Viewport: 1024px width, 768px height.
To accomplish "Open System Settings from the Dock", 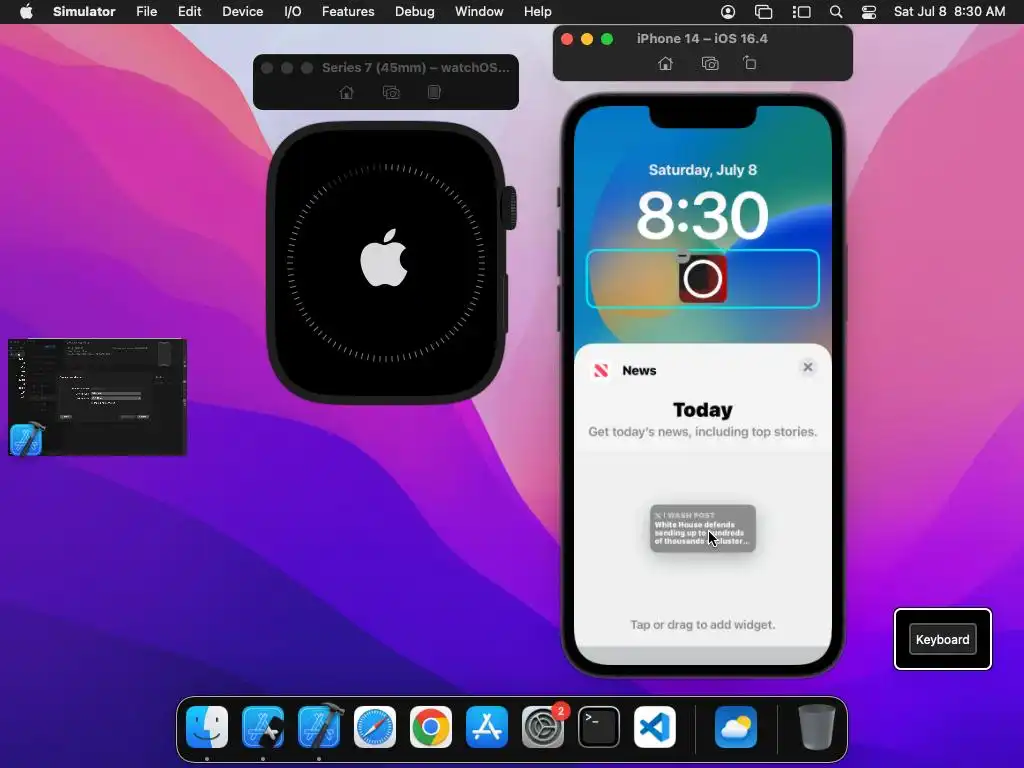I will [x=543, y=727].
